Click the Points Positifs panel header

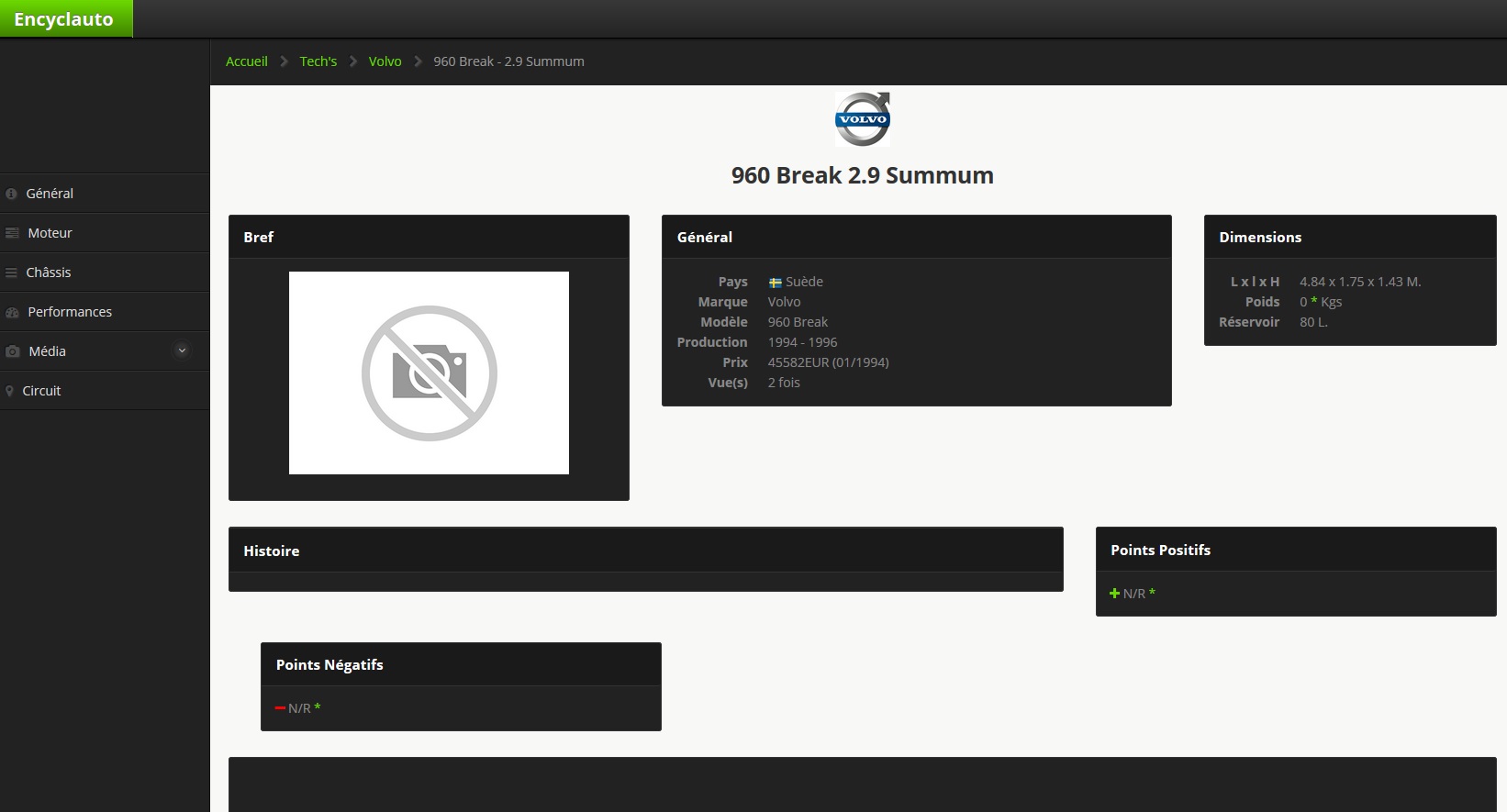pos(1296,550)
